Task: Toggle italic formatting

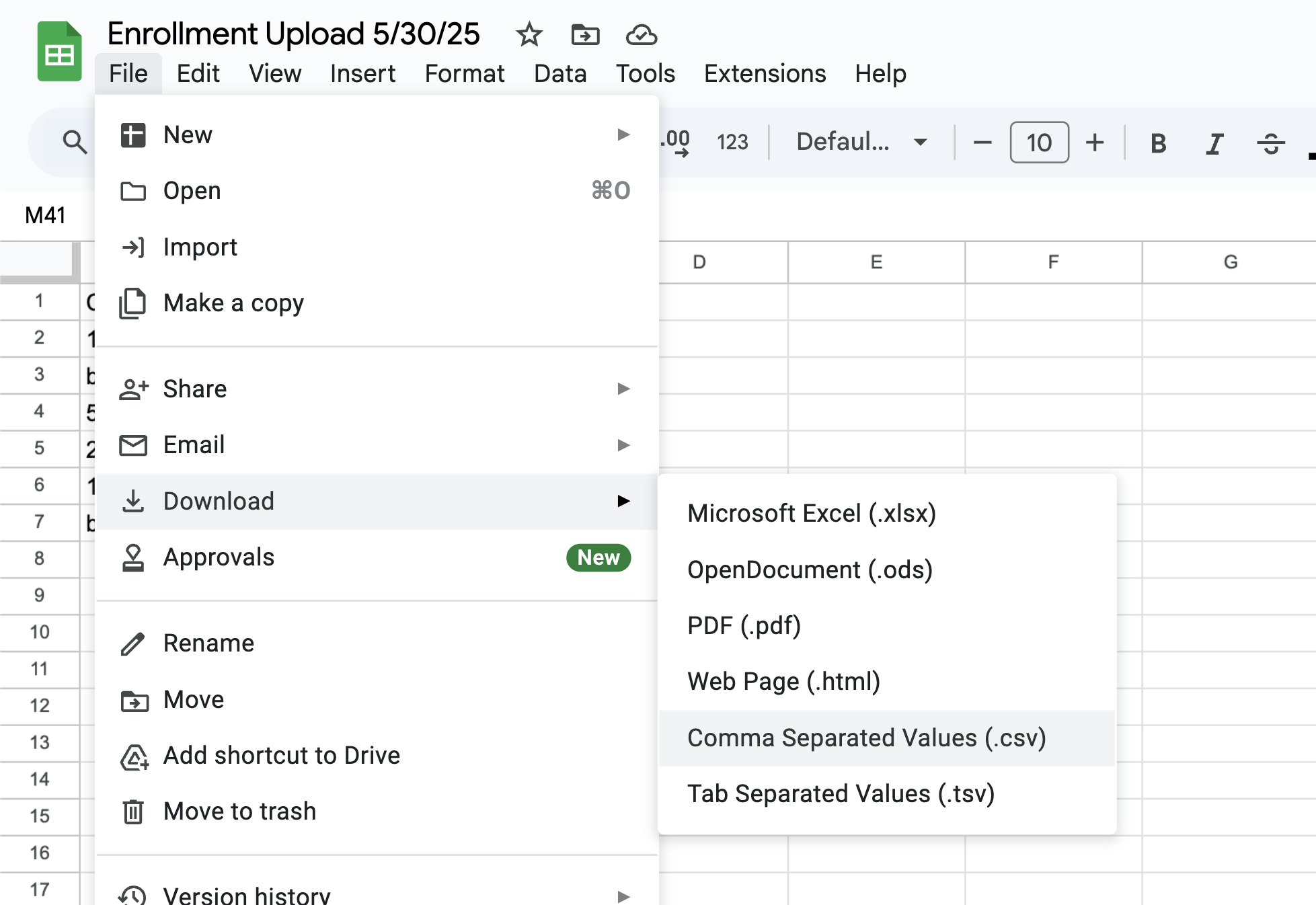Action: tap(1214, 143)
